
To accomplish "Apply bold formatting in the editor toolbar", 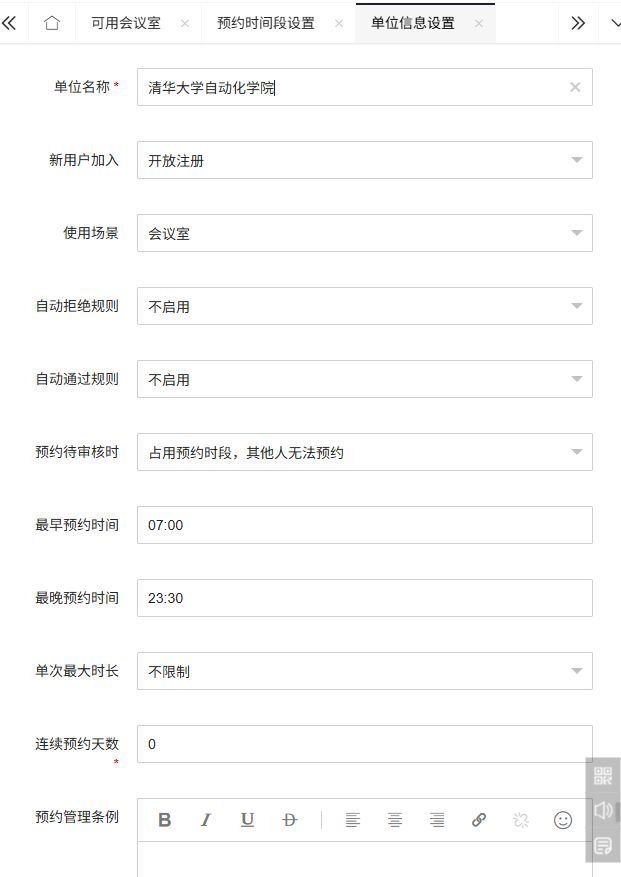I will coord(165,820).
